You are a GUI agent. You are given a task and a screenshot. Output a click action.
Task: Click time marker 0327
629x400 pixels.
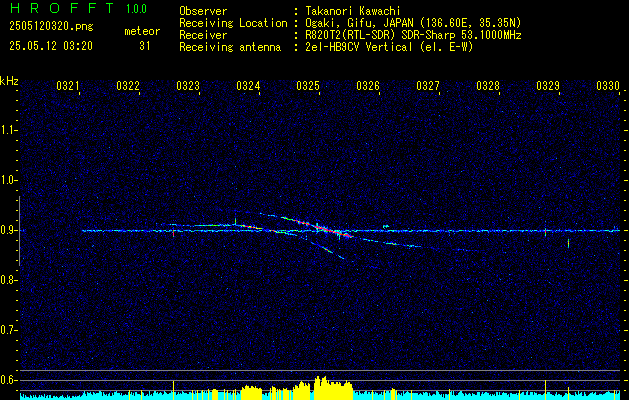428,86
